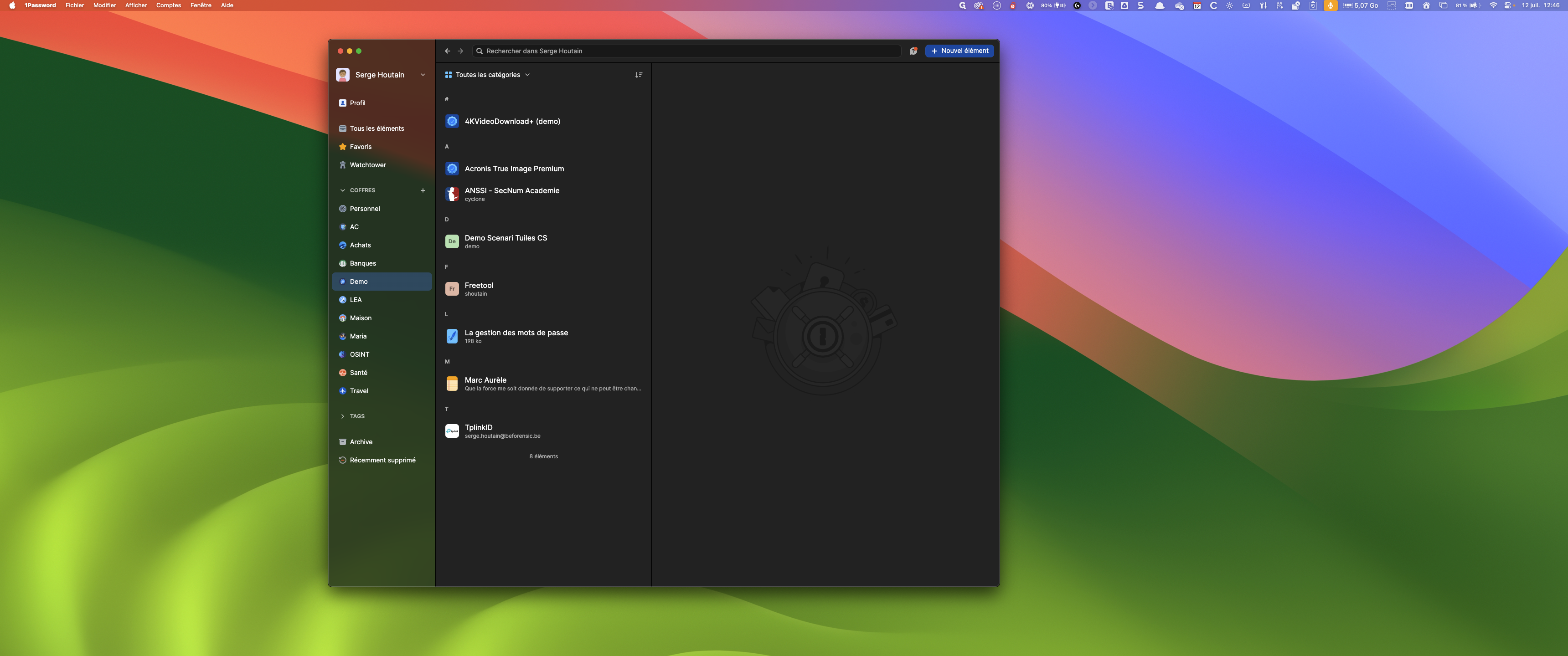Select the Achats vault

(382, 245)
